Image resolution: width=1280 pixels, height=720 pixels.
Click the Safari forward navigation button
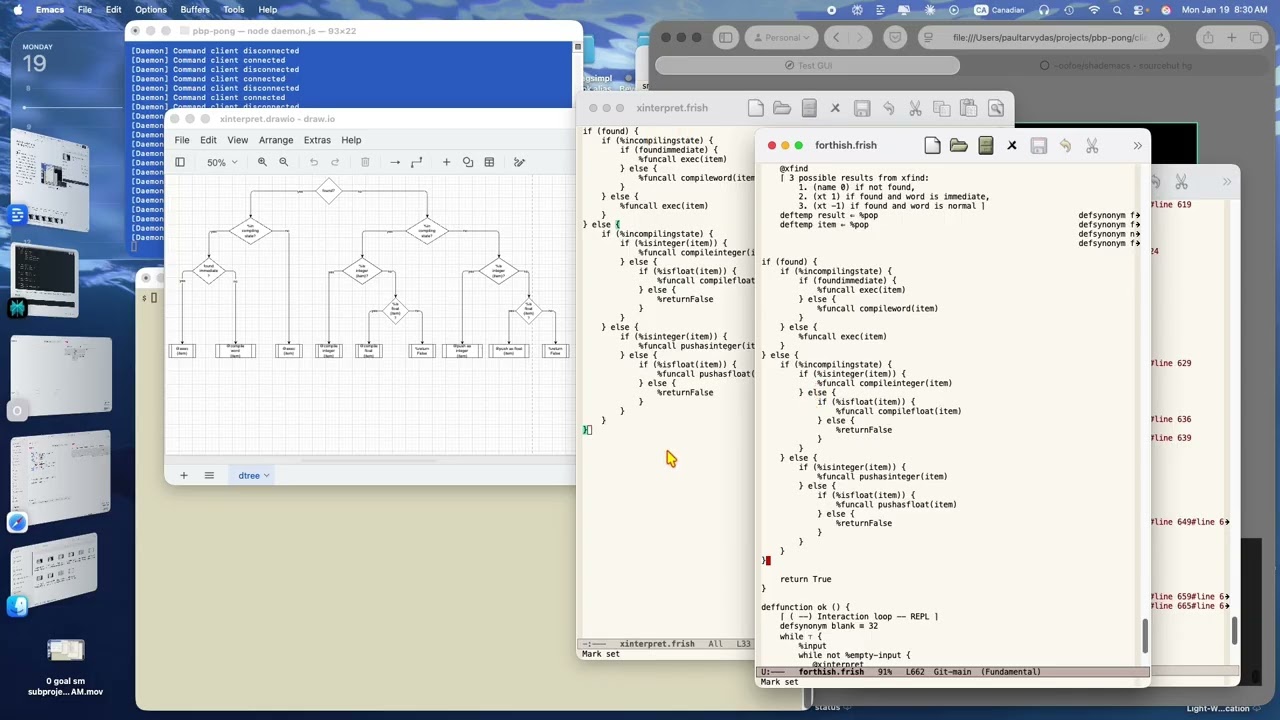click(861, 38)
